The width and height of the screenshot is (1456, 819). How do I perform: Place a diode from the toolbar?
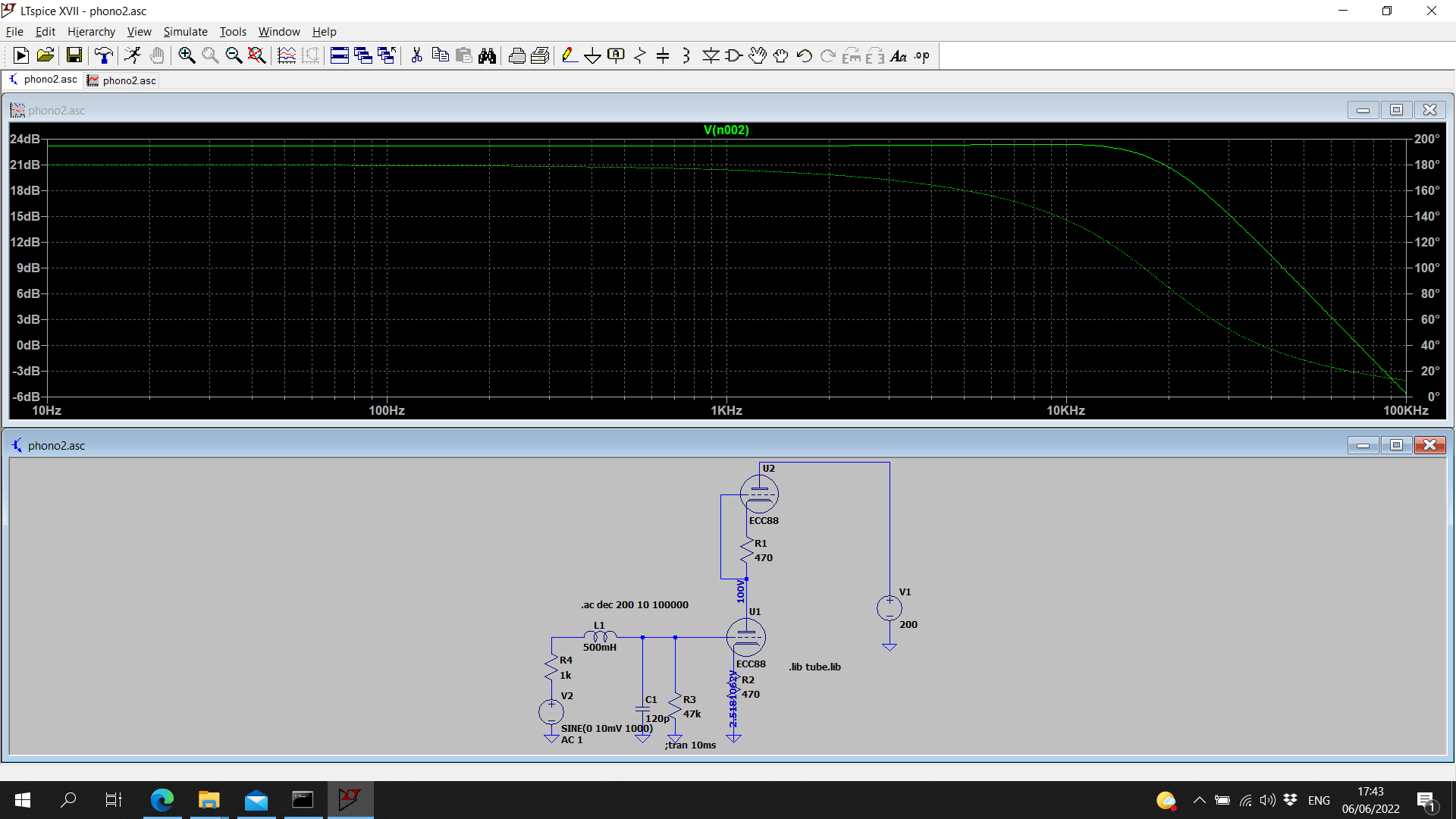[711, 55]
